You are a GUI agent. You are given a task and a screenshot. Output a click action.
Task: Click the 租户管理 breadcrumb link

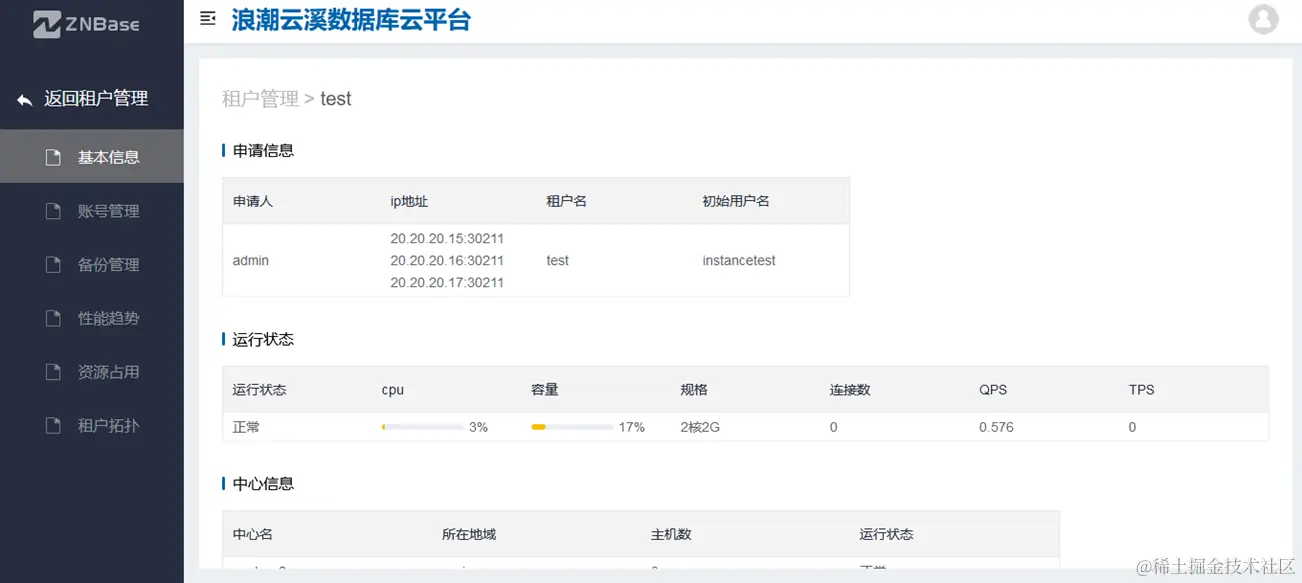tap(260, 99)
